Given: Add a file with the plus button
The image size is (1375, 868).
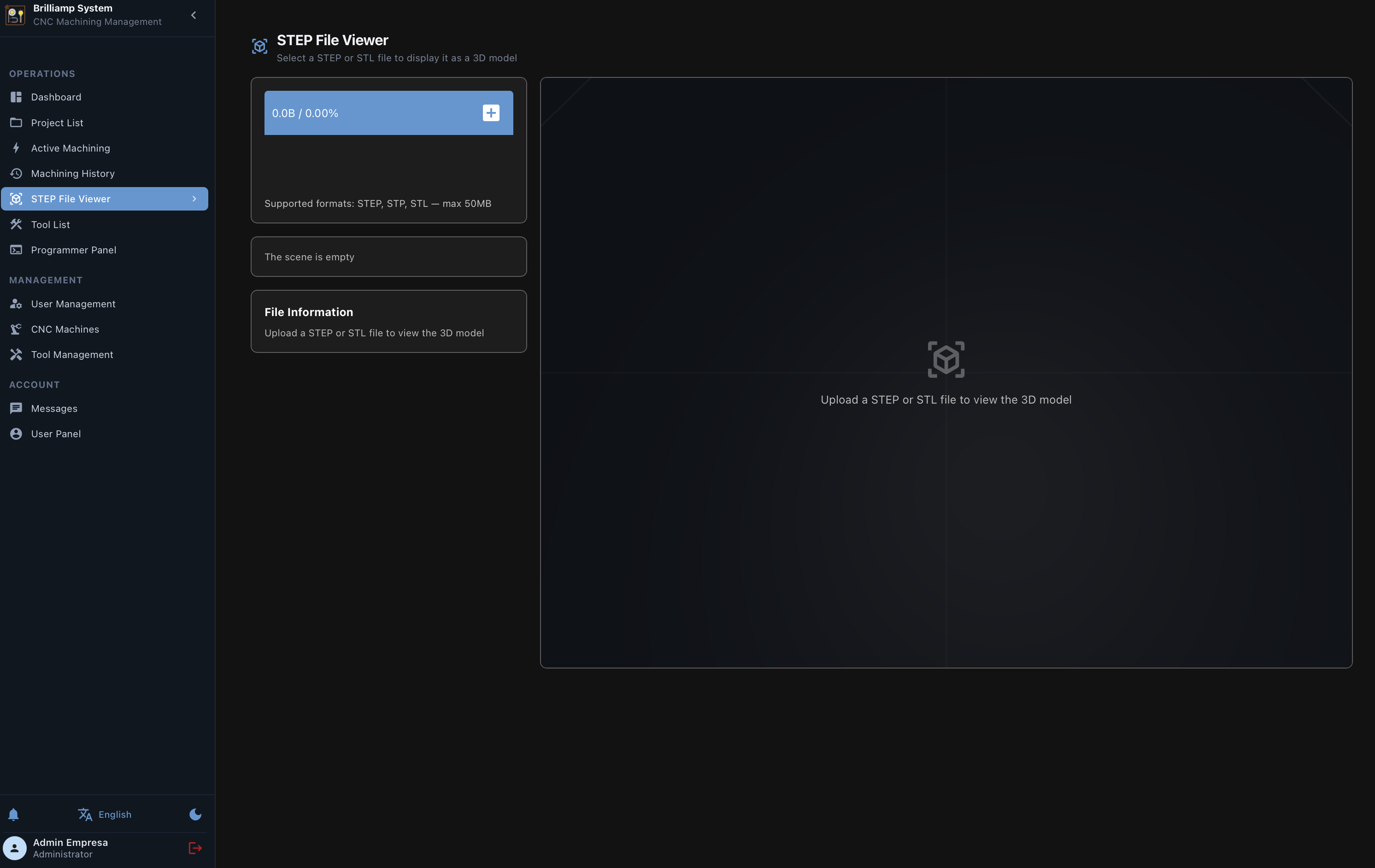Looking at the screenshot, I should coord(491,113).
